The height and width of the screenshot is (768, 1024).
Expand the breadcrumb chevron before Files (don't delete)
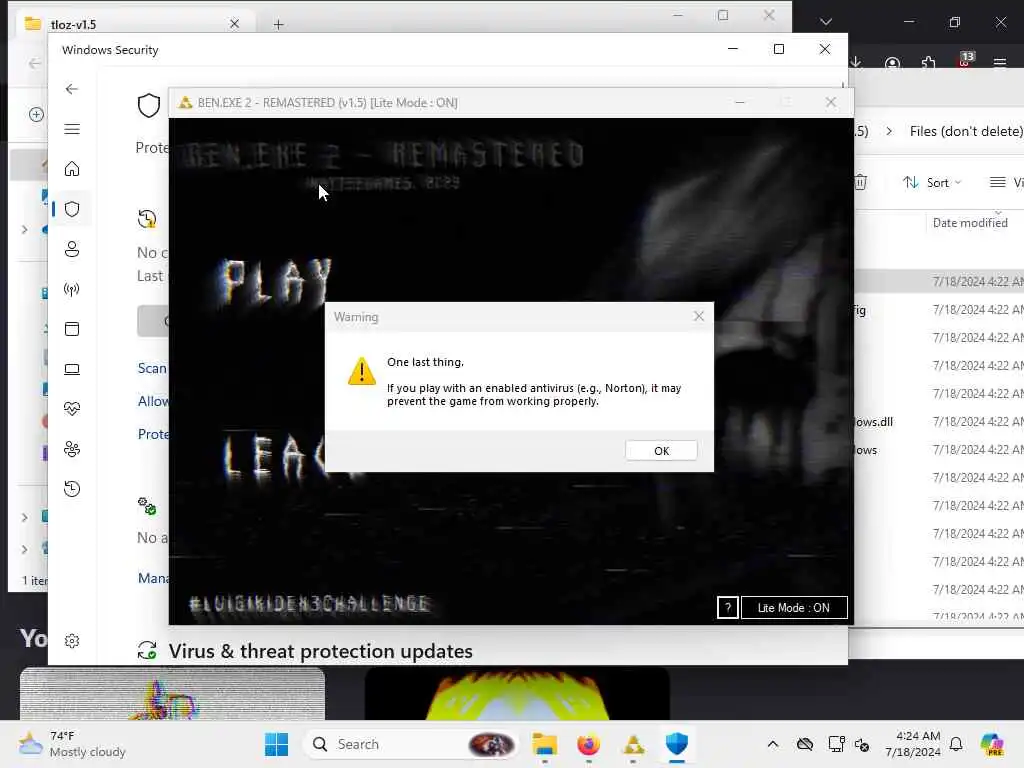tap(889, 131)
